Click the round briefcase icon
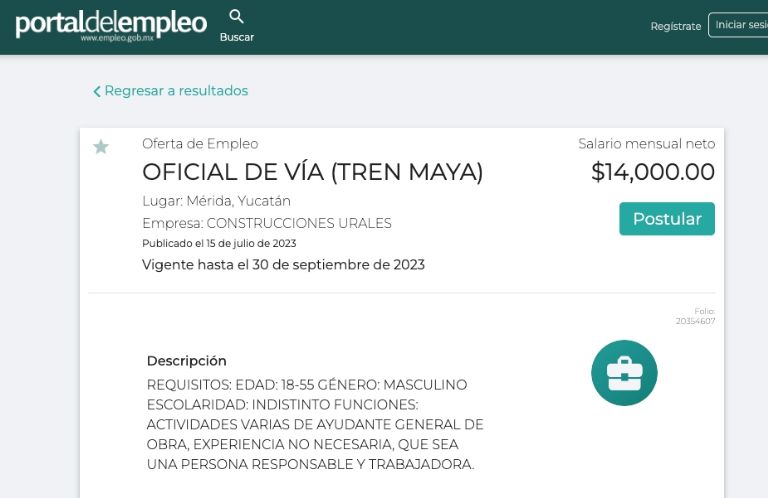The width and height of the screenshot is (768, 498). 624,373
